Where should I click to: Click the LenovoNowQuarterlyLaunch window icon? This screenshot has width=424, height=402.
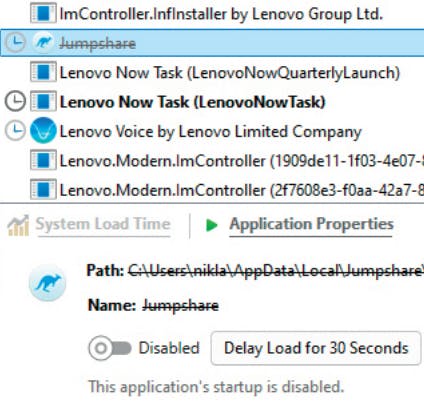(x=43, y=72)
